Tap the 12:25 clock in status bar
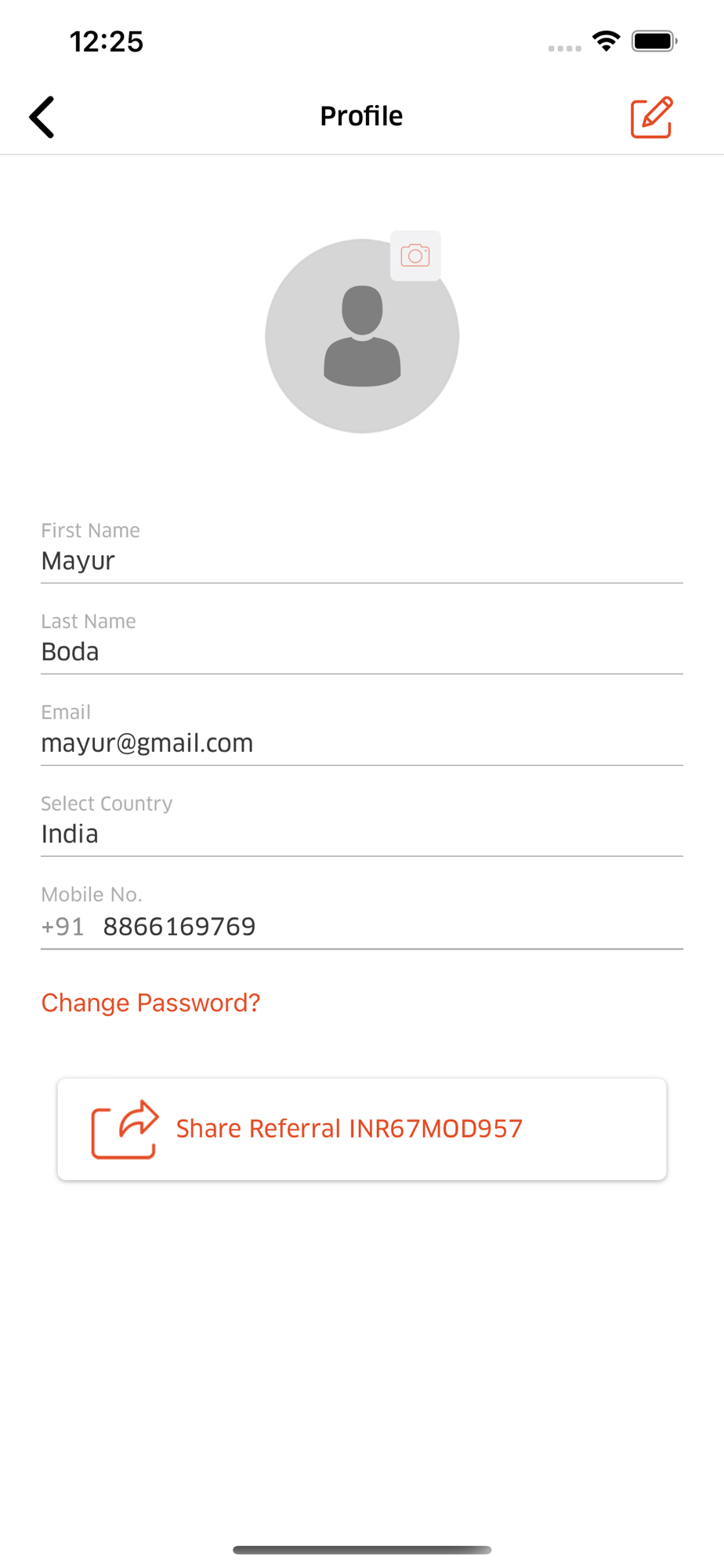 click(x=107, y=42)
